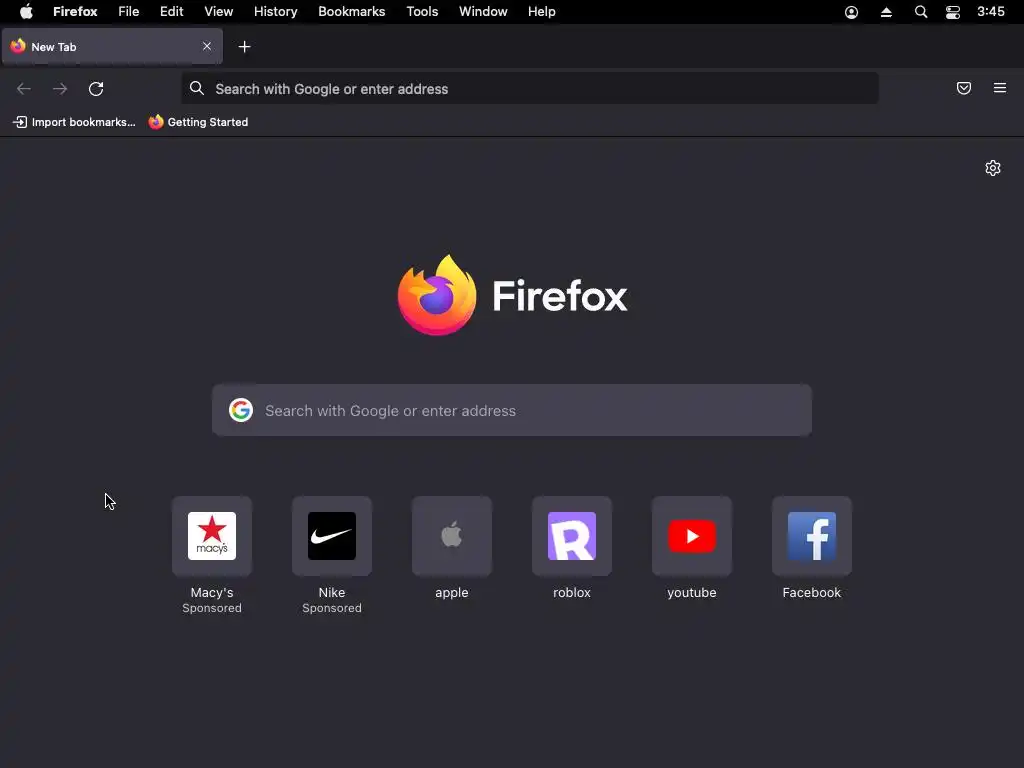Open the Apple menu

point(26,12)
